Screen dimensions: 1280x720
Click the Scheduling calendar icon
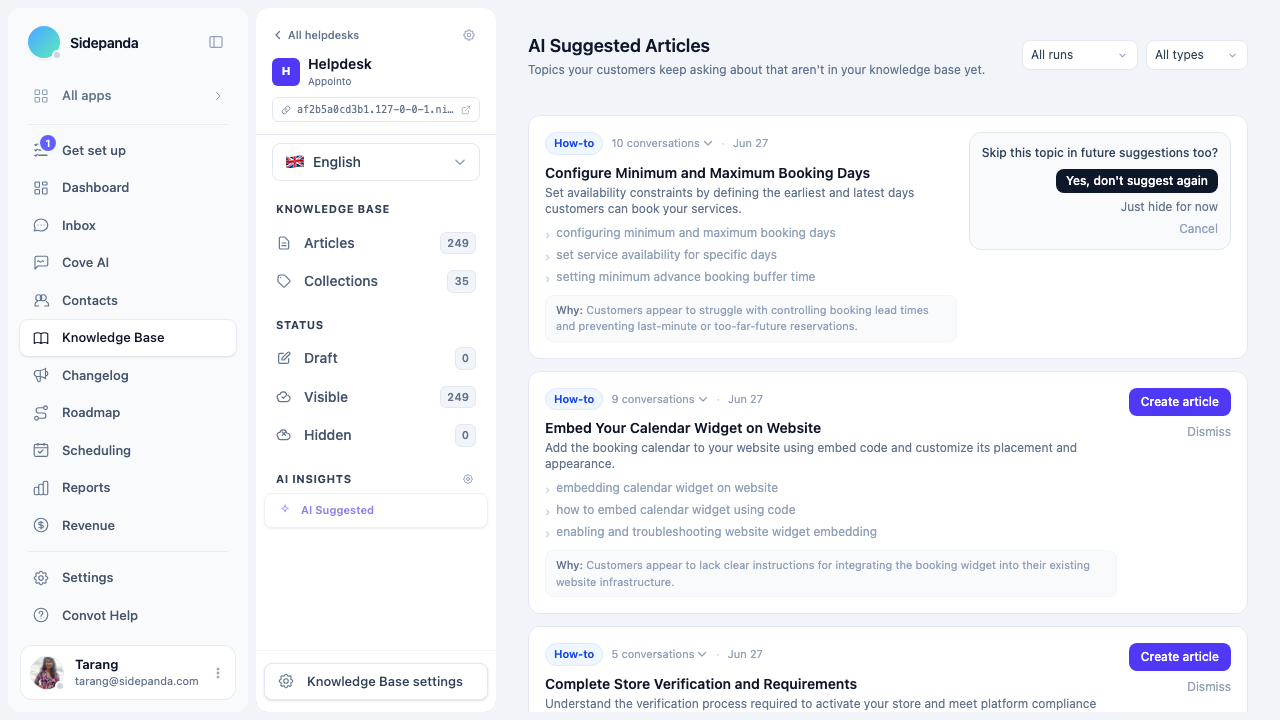(41, 450)
